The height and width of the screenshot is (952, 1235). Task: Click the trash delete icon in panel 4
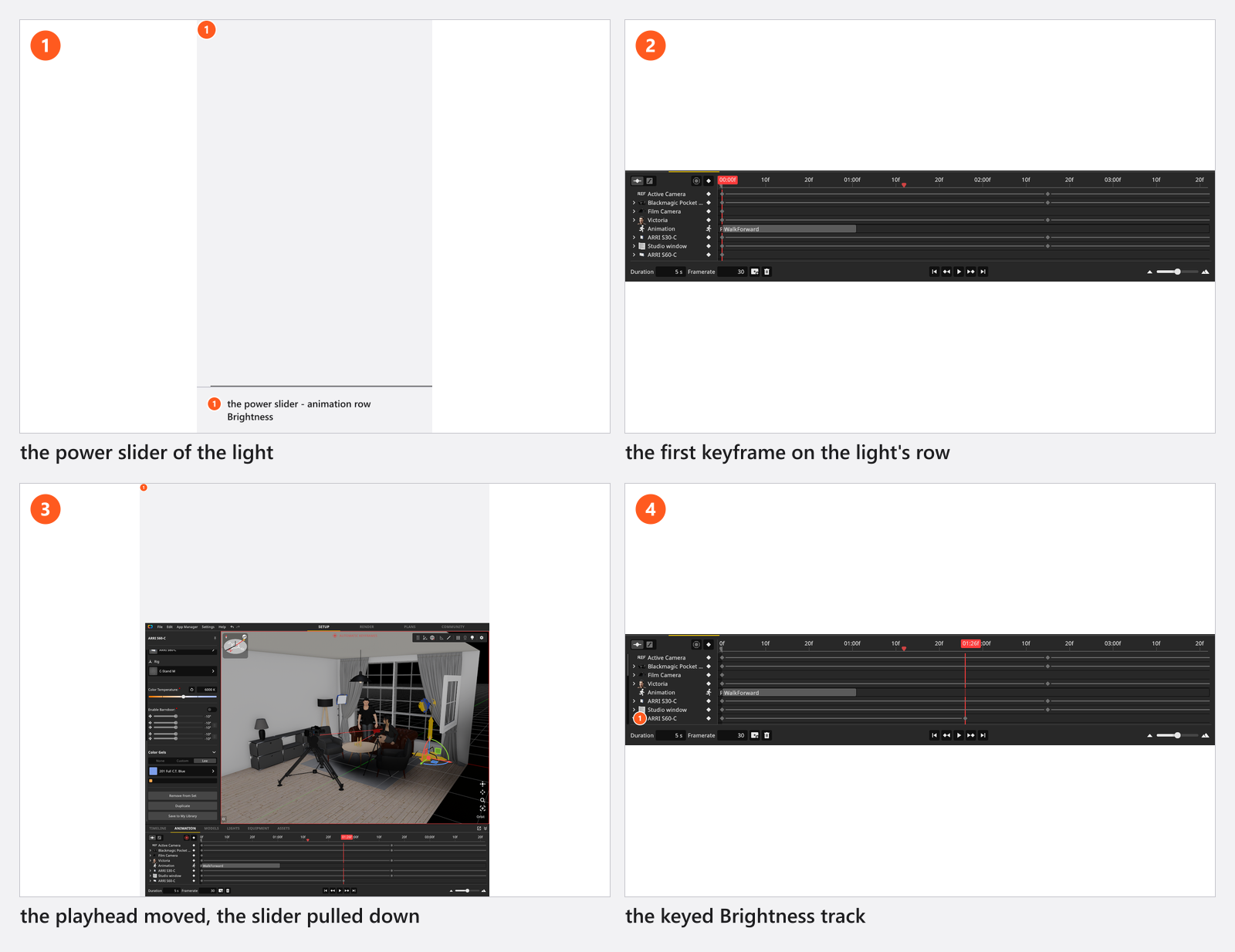[x=766, y=735]
